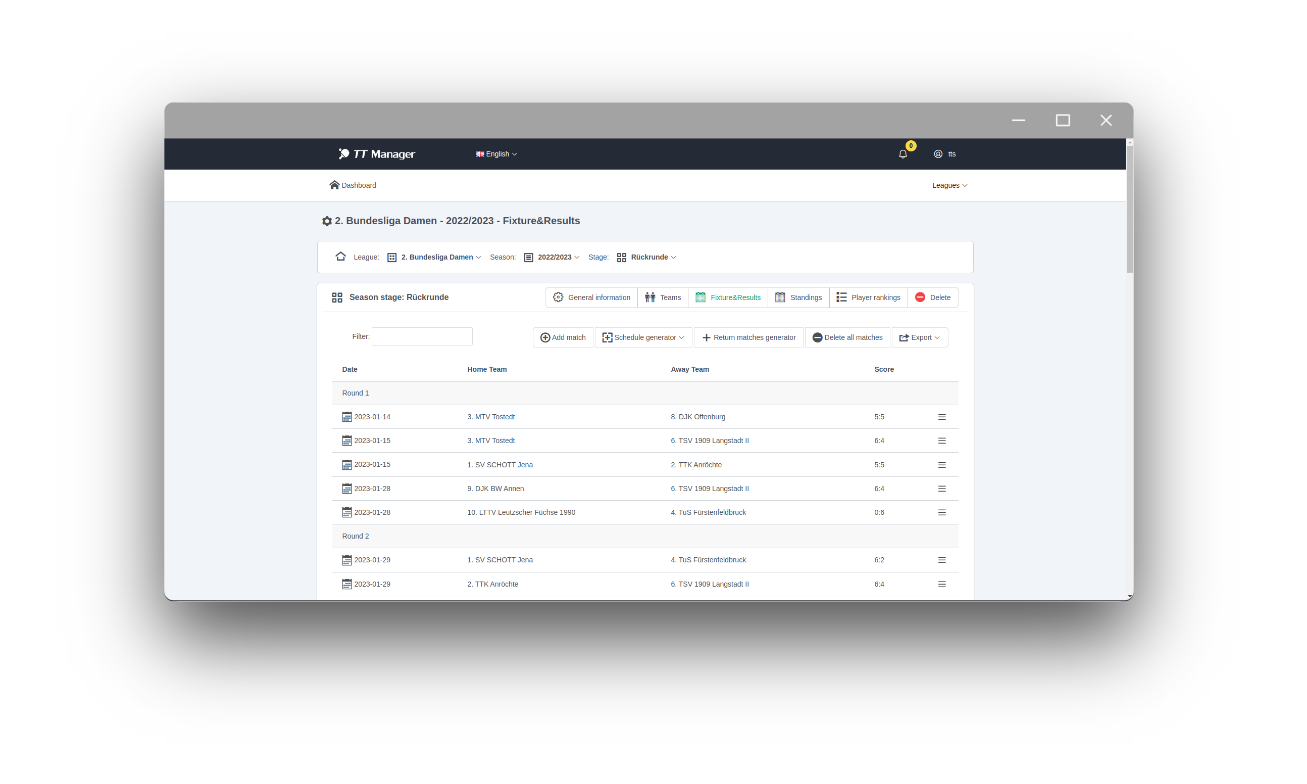Screen dimensions: 1307x784
Task: Open row menu for DJK BW Annen match
Action: click(941, 489)
